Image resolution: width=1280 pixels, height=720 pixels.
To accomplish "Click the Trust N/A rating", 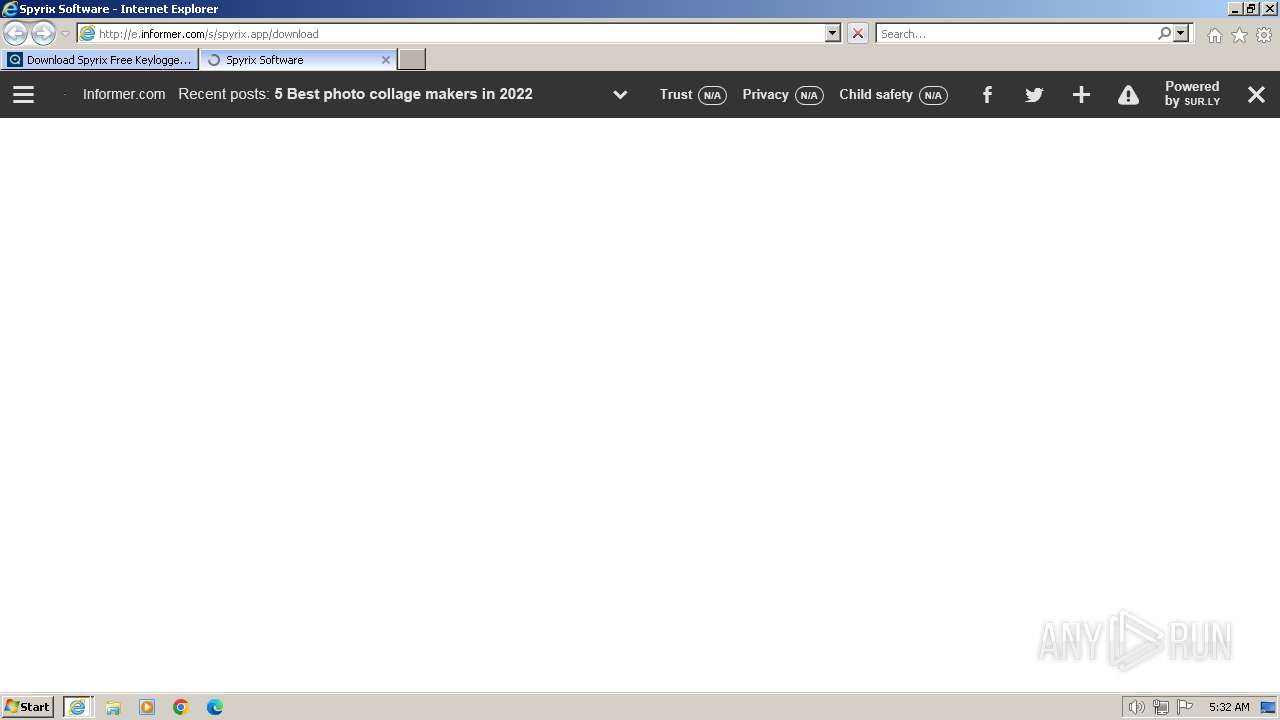I will (x=693, y=95).
